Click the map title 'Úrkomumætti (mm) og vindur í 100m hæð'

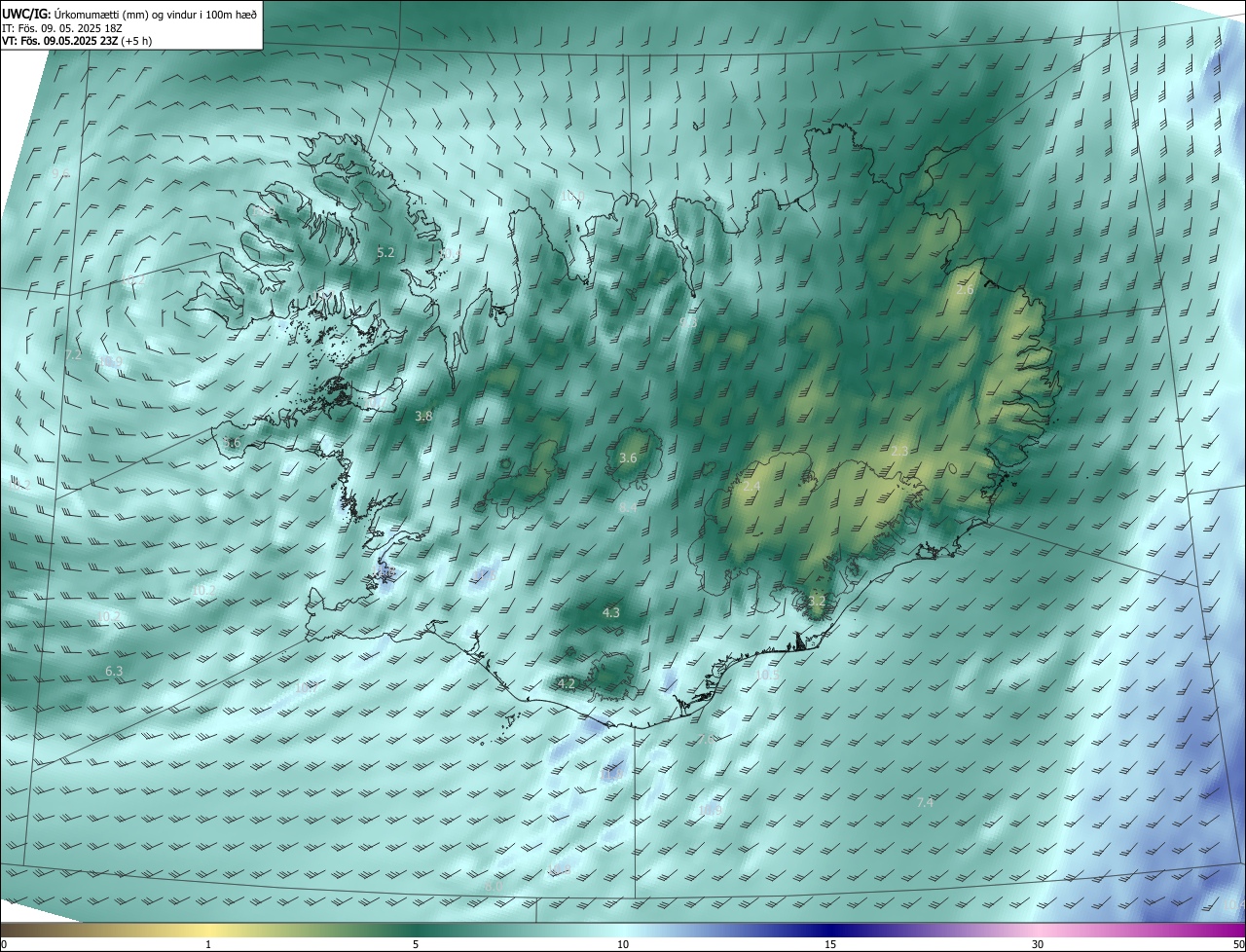(x=155, y=14)
